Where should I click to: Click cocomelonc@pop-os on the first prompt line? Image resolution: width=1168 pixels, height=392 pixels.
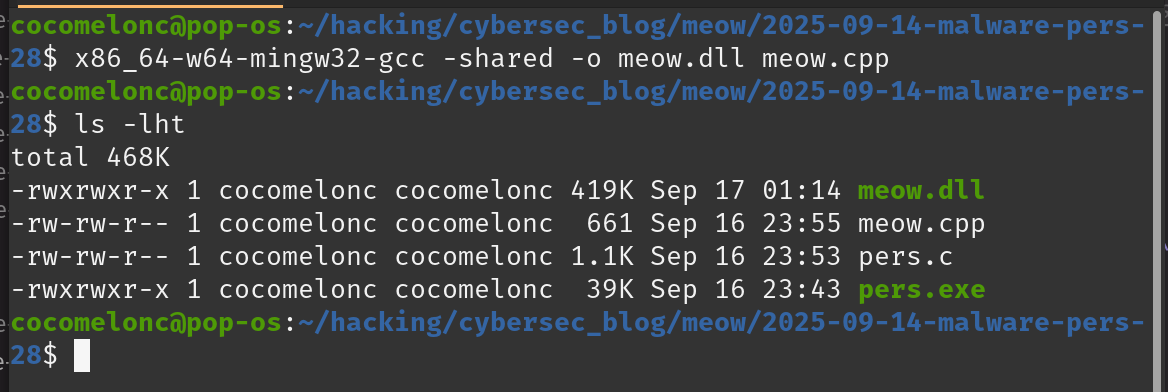[x=147, y=27]
